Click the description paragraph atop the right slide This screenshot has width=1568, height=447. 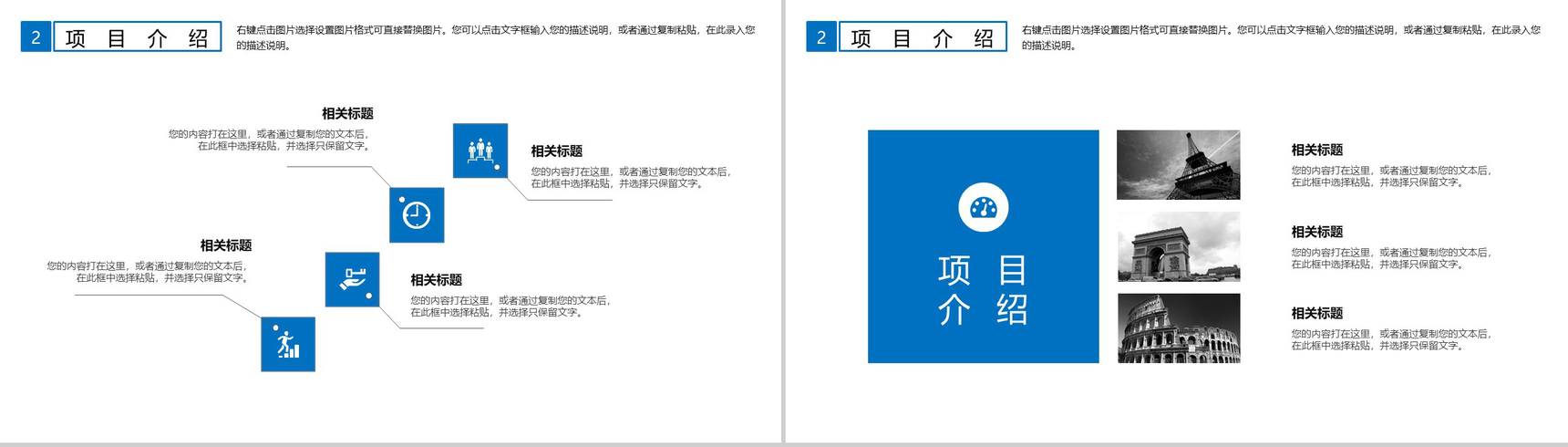click(1281, 37)
